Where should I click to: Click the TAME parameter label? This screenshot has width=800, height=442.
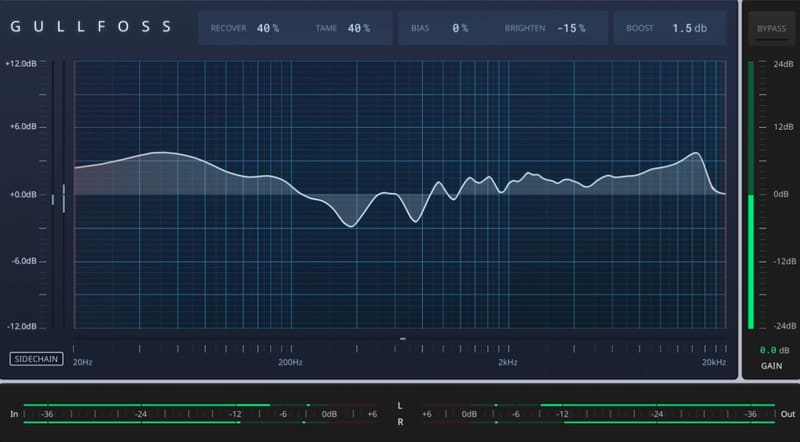pyautogui.click(x=326, y=28)
